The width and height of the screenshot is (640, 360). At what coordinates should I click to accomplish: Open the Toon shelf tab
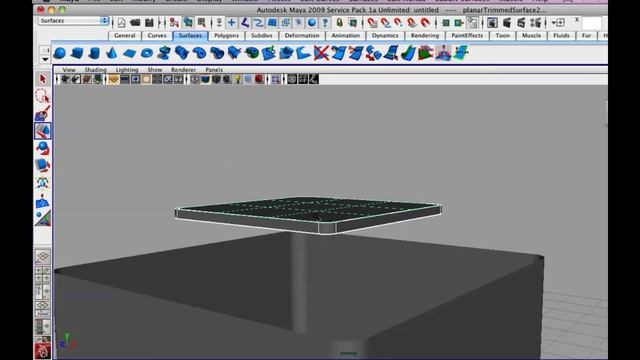502,36
